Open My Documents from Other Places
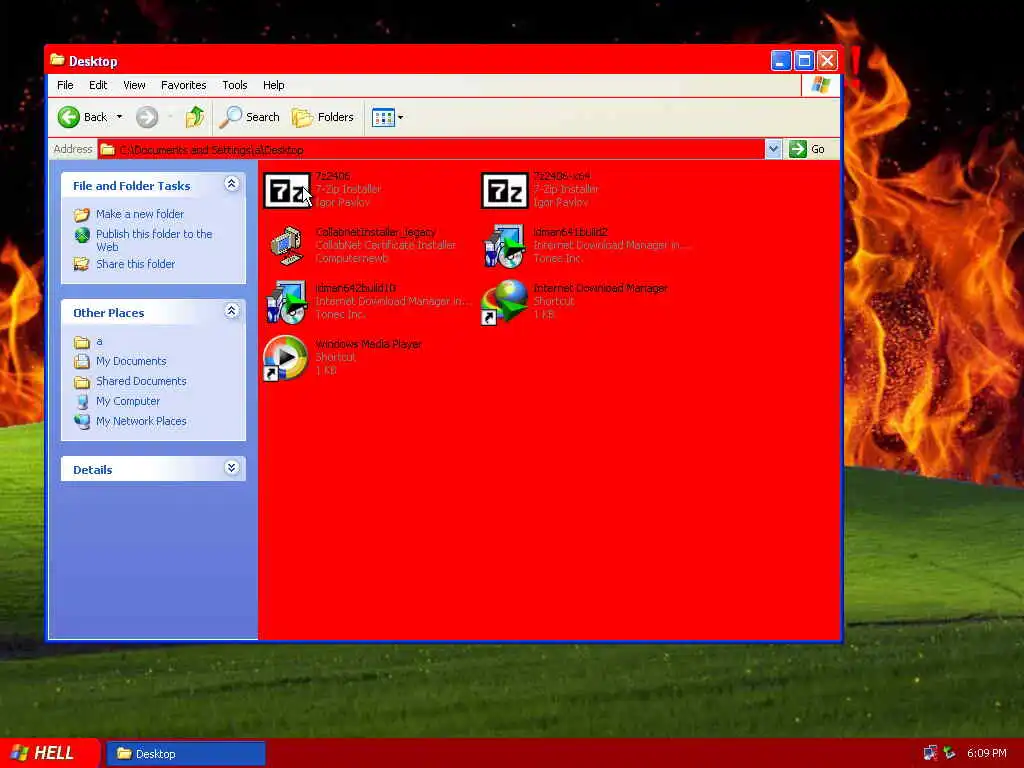The image size is (1024, 768). coord(131,361)
